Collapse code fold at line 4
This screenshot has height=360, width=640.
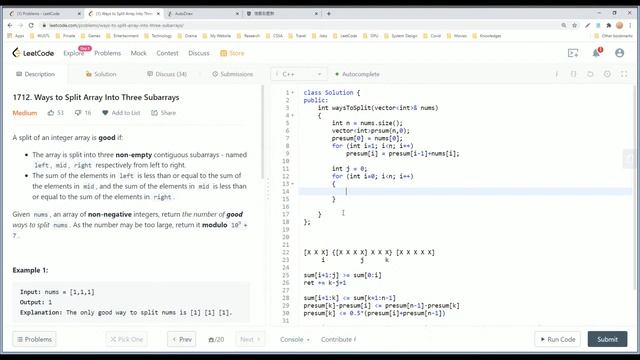293,116
